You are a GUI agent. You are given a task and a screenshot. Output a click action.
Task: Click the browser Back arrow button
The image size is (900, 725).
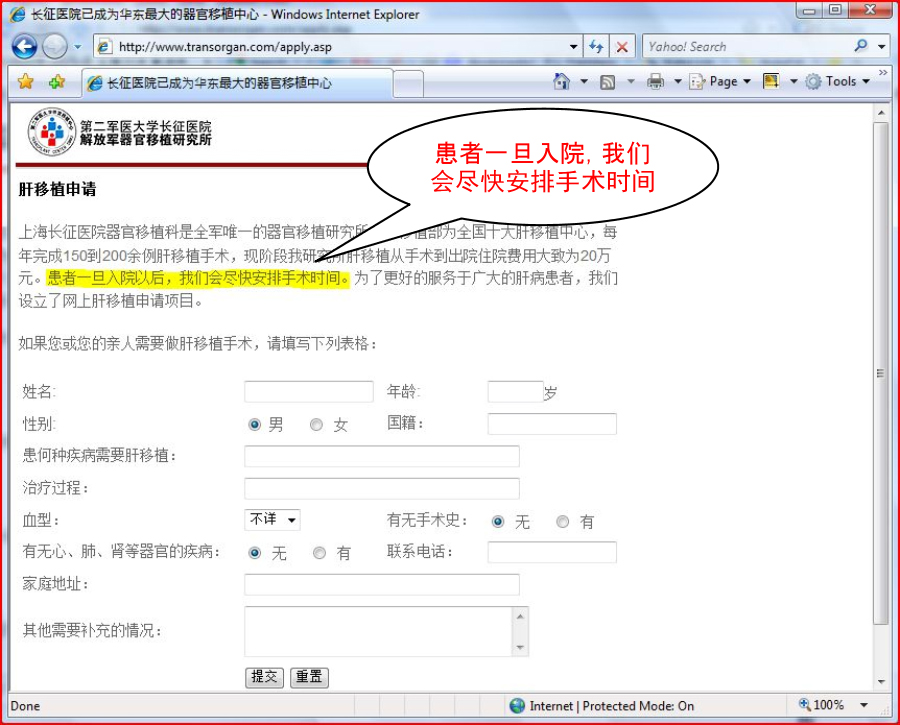coord(24,46)
